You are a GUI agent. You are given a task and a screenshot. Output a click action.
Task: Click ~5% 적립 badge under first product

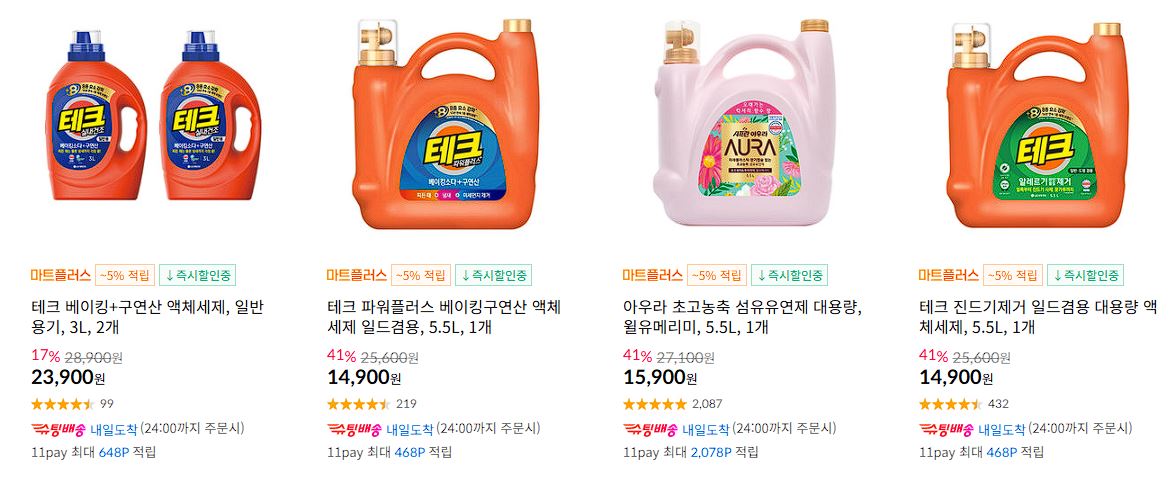(x=125, y=275)
